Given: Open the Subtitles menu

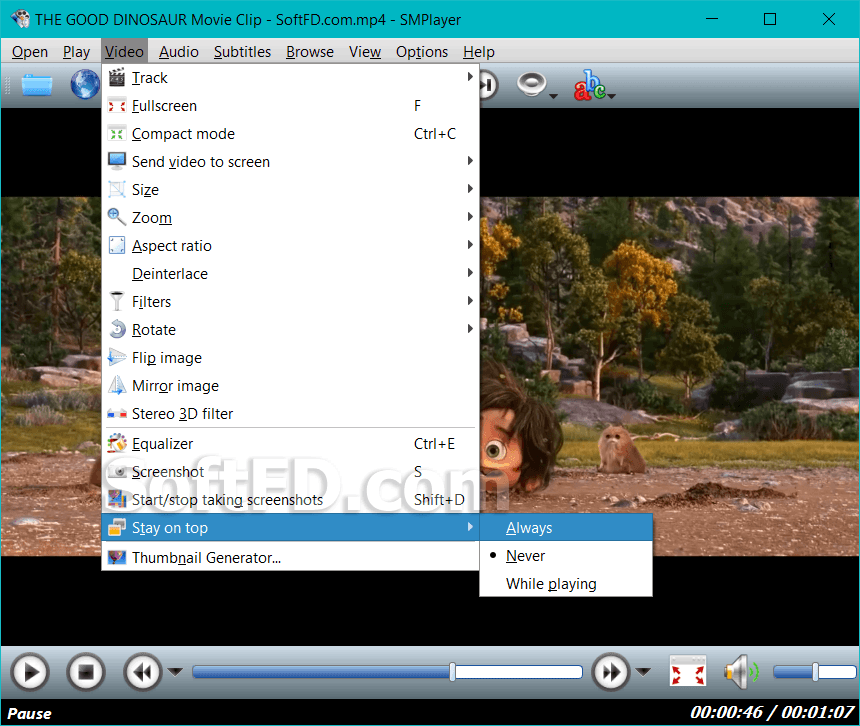Looking at the screenshot, I should pyautogui.click(x=242, y=52).
